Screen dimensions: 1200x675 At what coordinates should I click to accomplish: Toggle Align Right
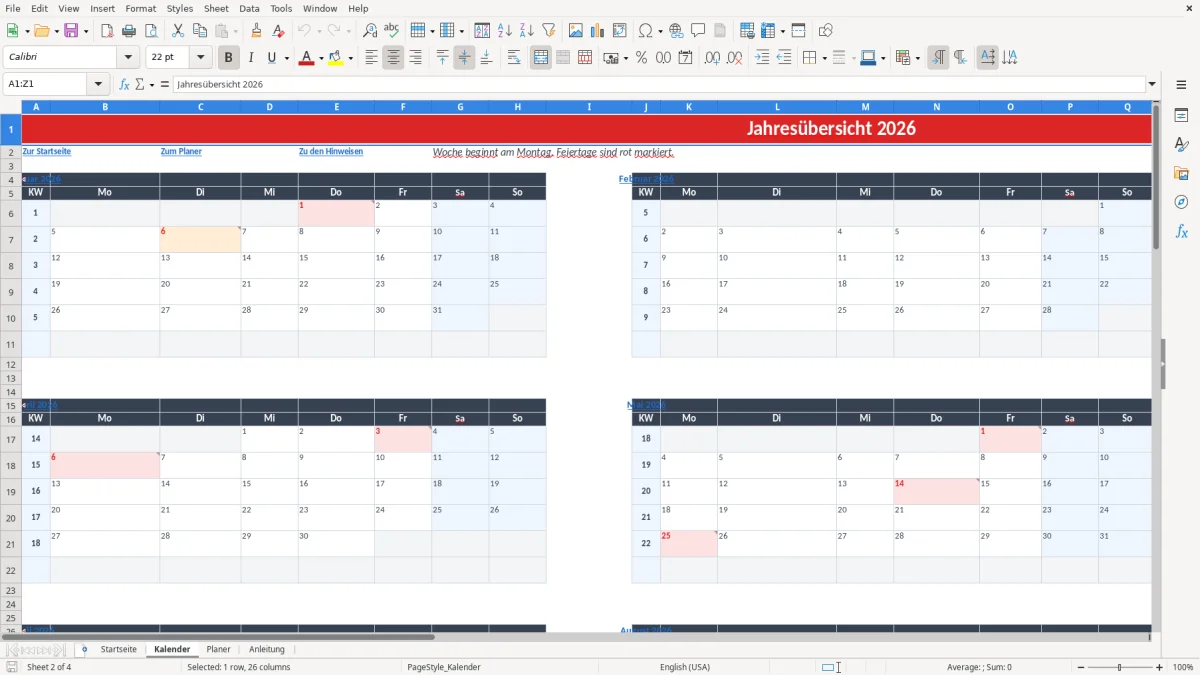coord(415,58)
